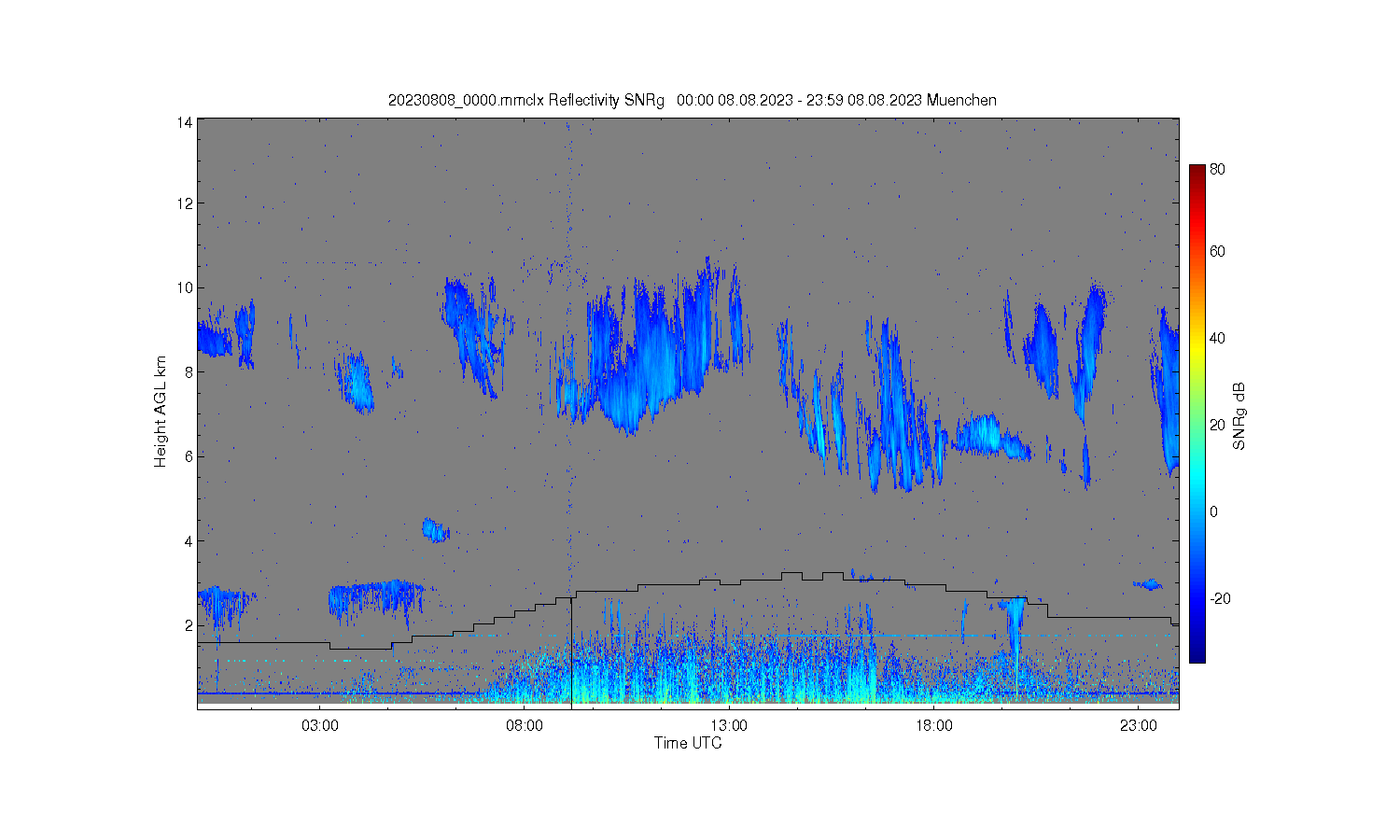Screen dimensions: 1400x840
Task: Click the height tick label 2
Action: pyautogui.click(x=189, y=624)
